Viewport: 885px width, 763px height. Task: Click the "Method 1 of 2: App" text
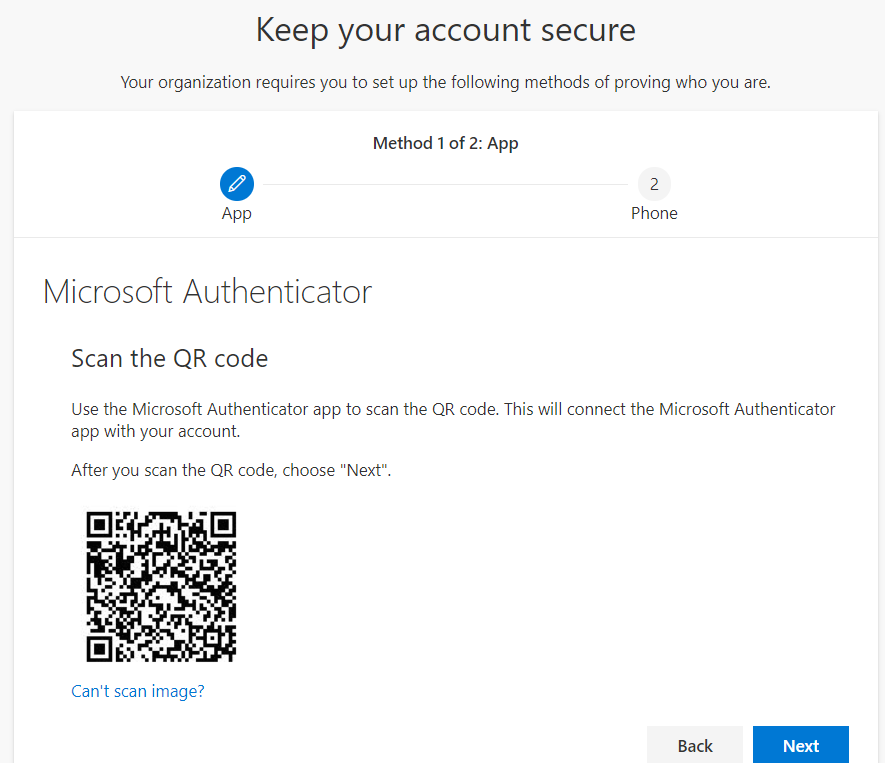click(x=445, y=143)
